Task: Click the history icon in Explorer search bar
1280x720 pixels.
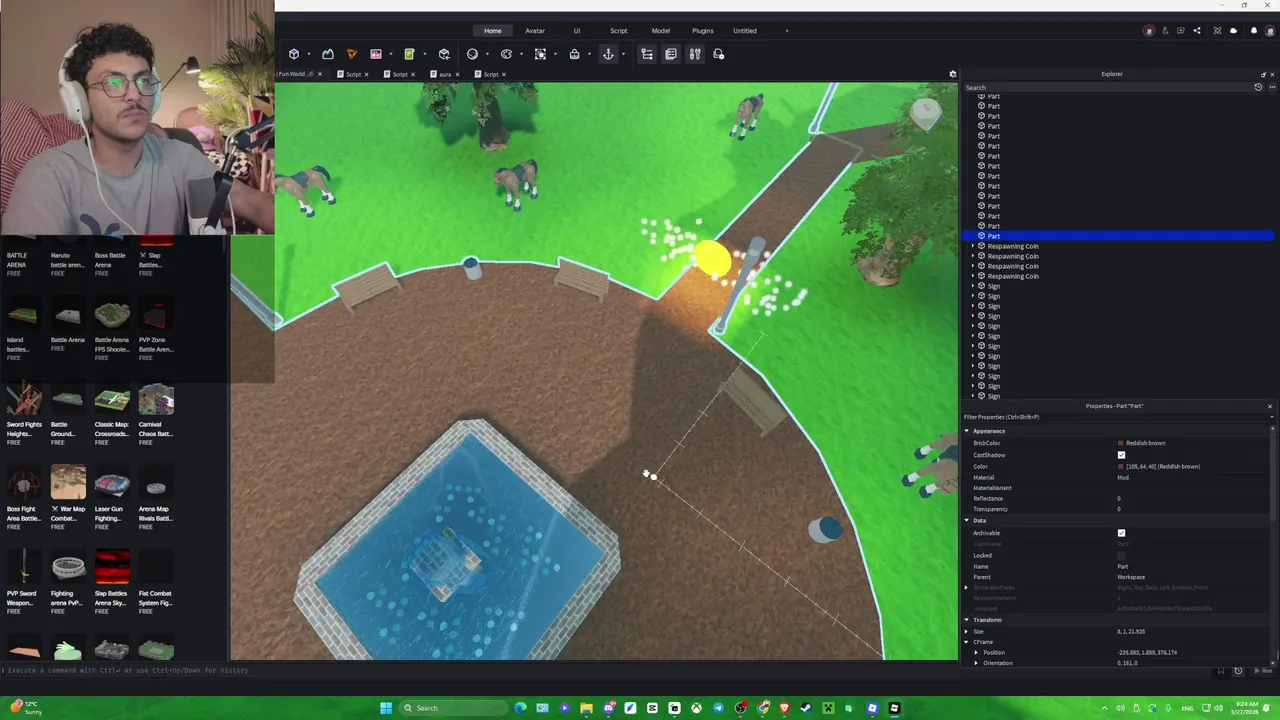Action: point(1258,87)
